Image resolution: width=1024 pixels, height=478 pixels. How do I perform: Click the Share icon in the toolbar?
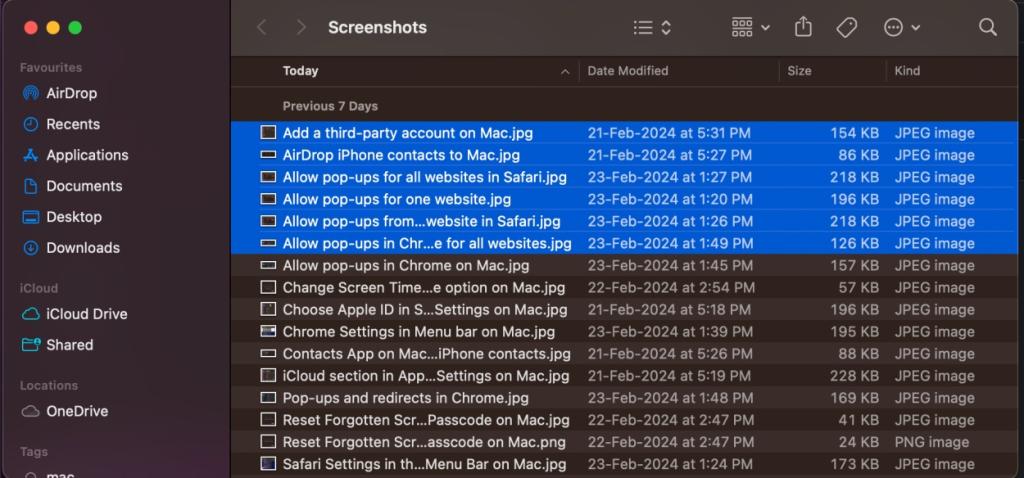[803, 27]
